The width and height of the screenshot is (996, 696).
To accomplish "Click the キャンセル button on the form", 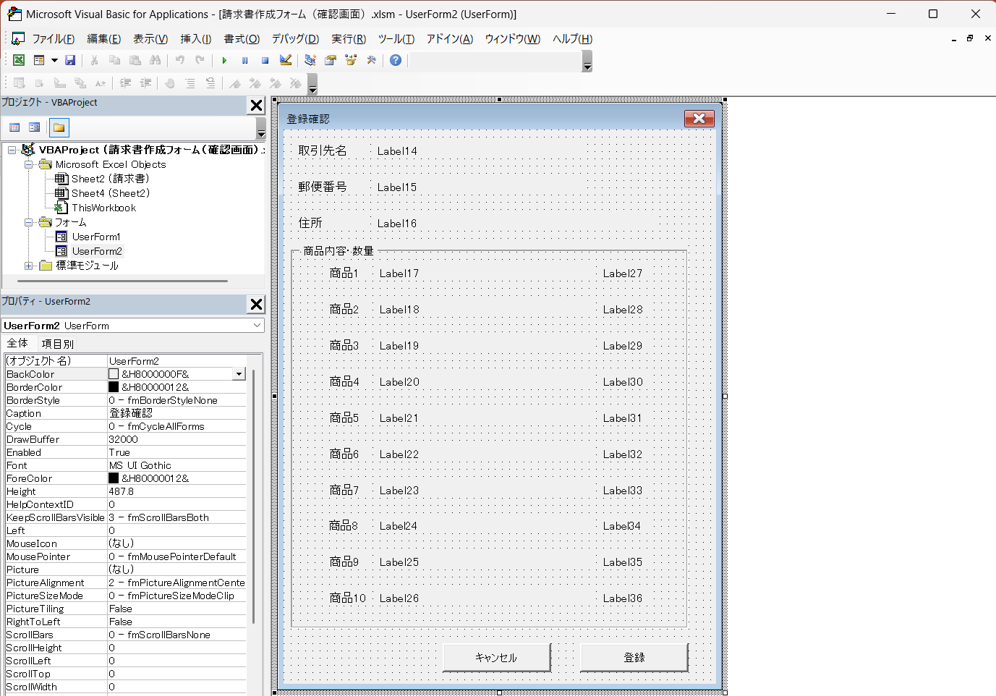I will pyautogui.click(x=496, y=657).
